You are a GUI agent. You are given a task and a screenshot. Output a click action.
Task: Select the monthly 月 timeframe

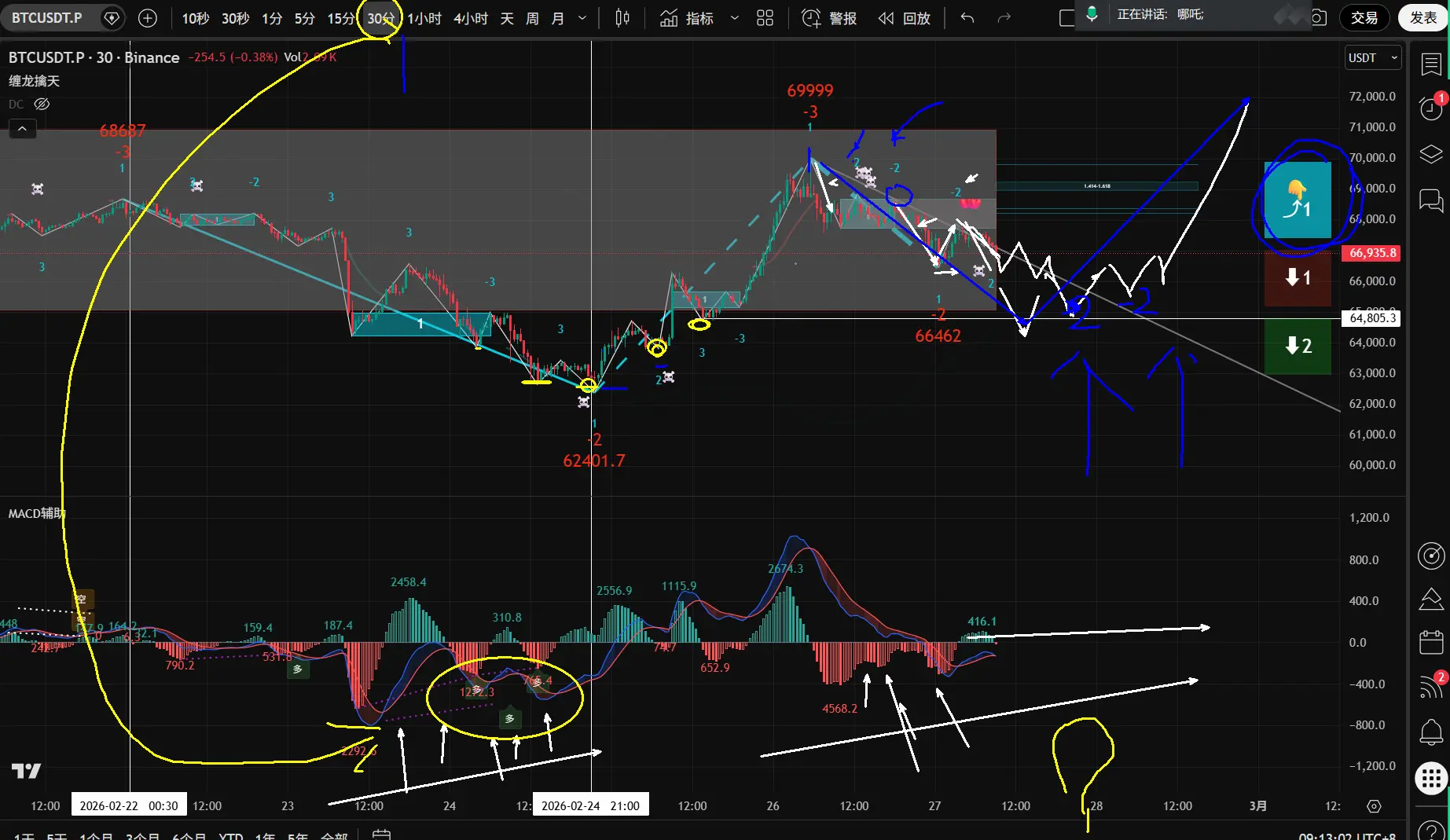pyautogui.click(x=557, y=18)
